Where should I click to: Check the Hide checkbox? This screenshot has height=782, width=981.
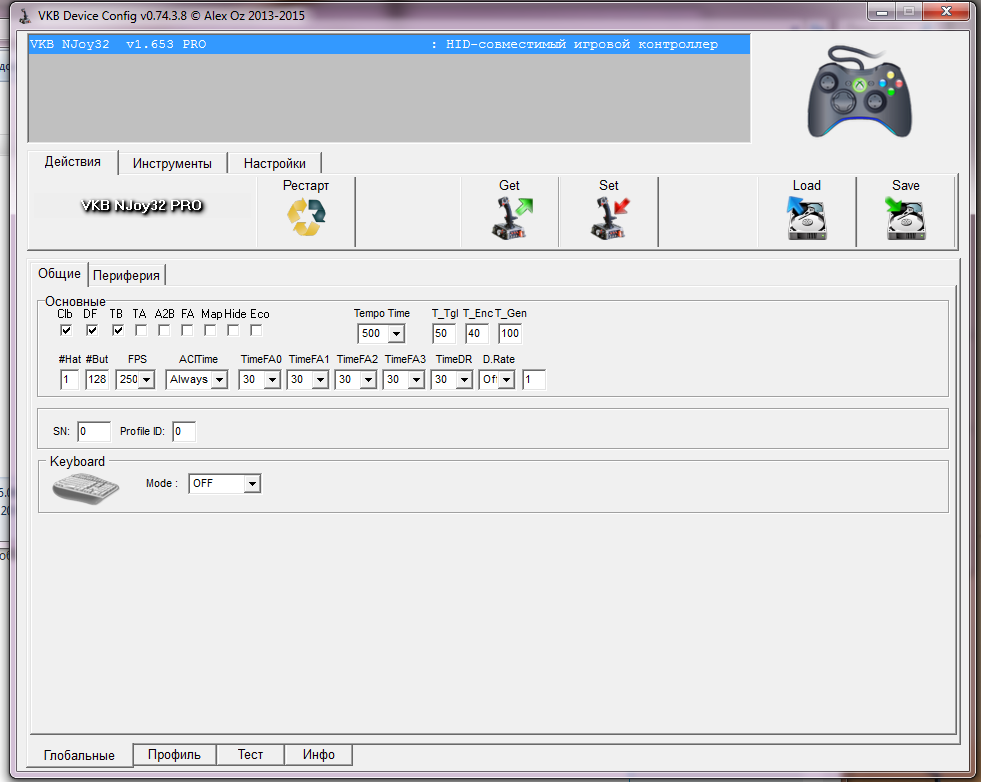coord(233,330)
